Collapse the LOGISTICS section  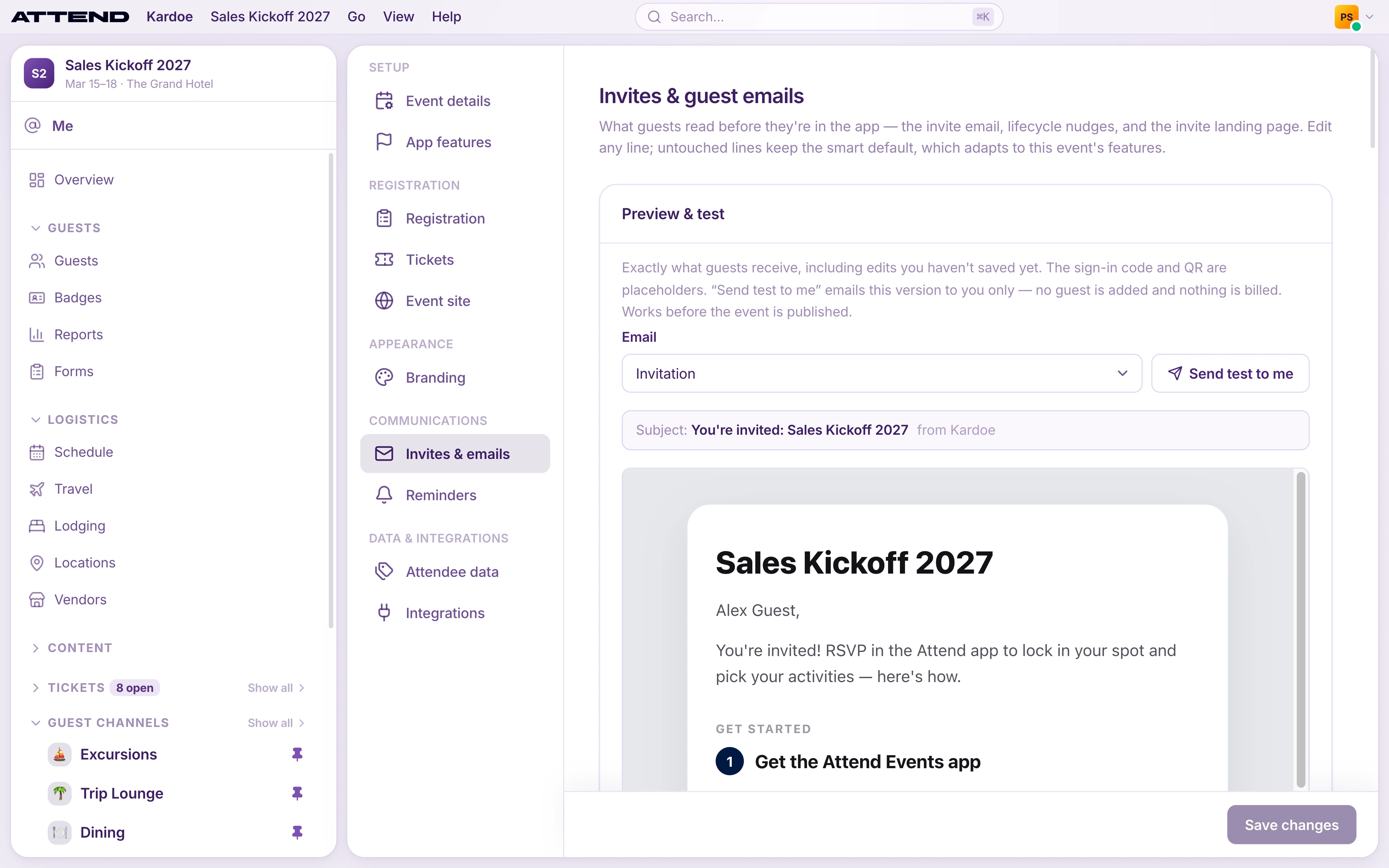pyautogui.click(x=35, y=420)
